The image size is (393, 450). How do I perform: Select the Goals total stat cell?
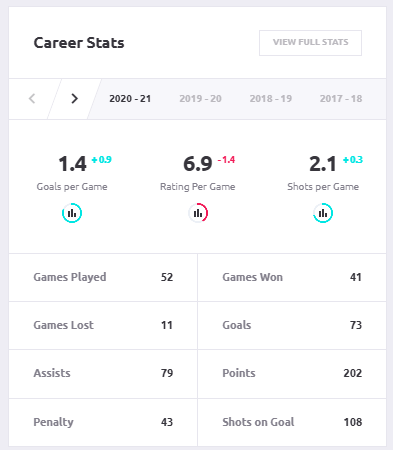[x=292, y=325]
